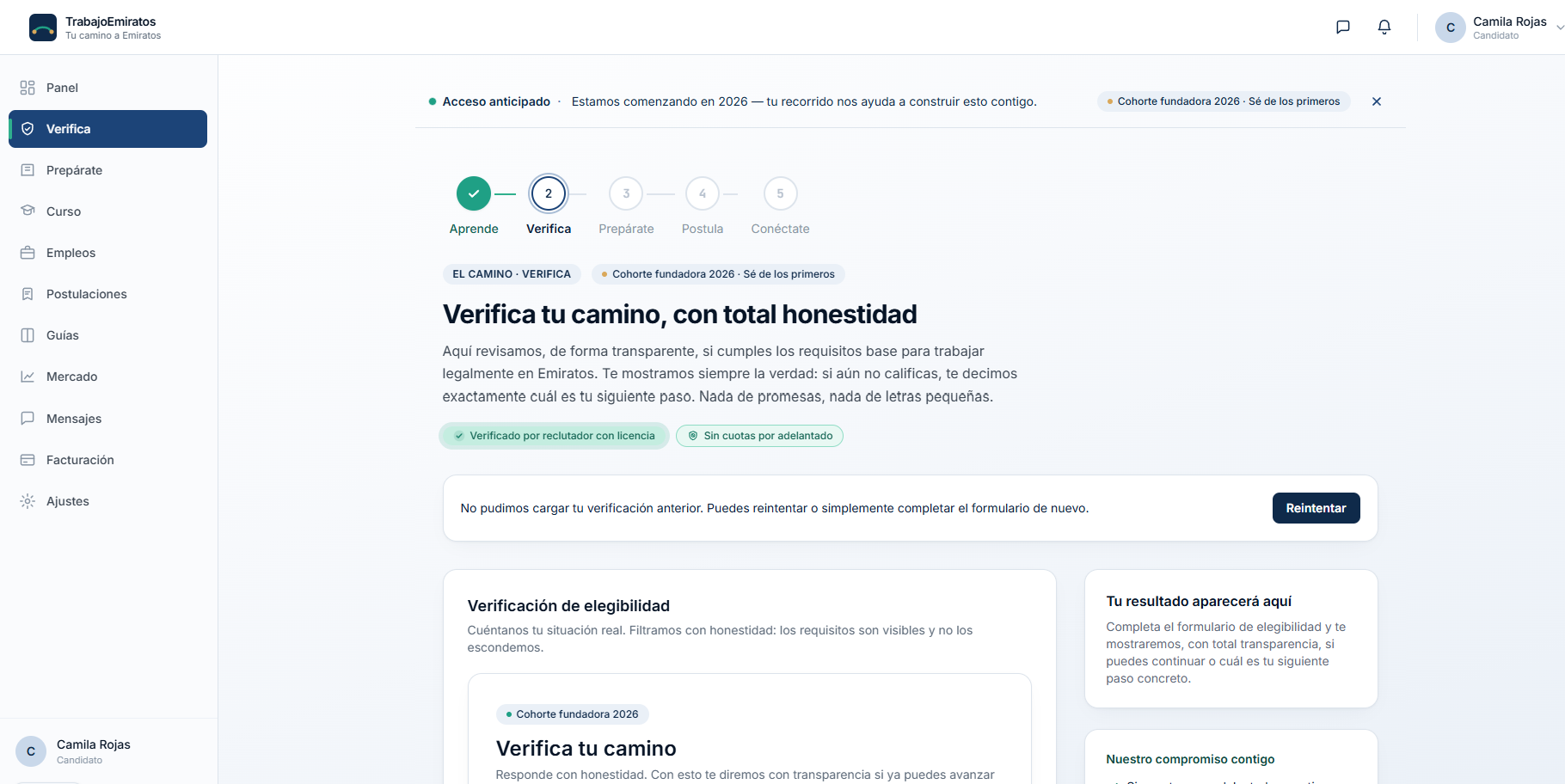Select the Verifica menu item
The width and height of the screenshot is (1565, 784).
click(x=108, y=129)
